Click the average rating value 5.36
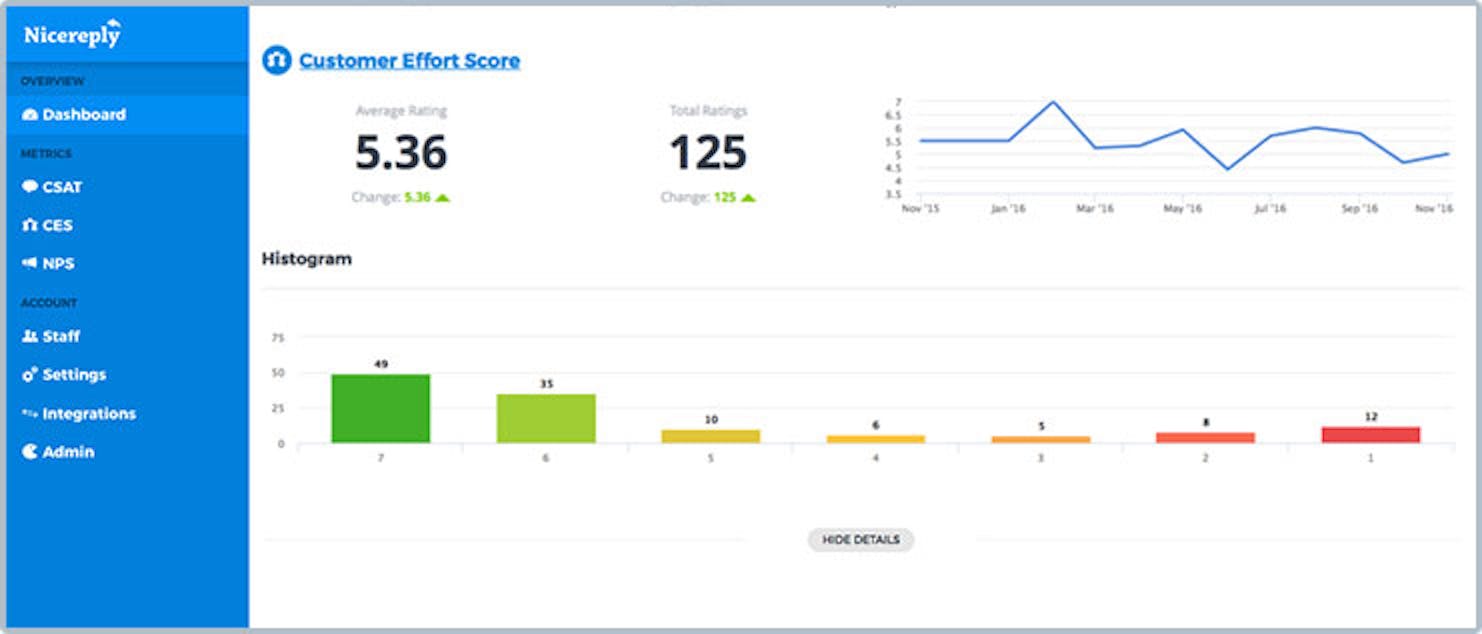Screen dimensions: 1482x634 click(401, 153)
